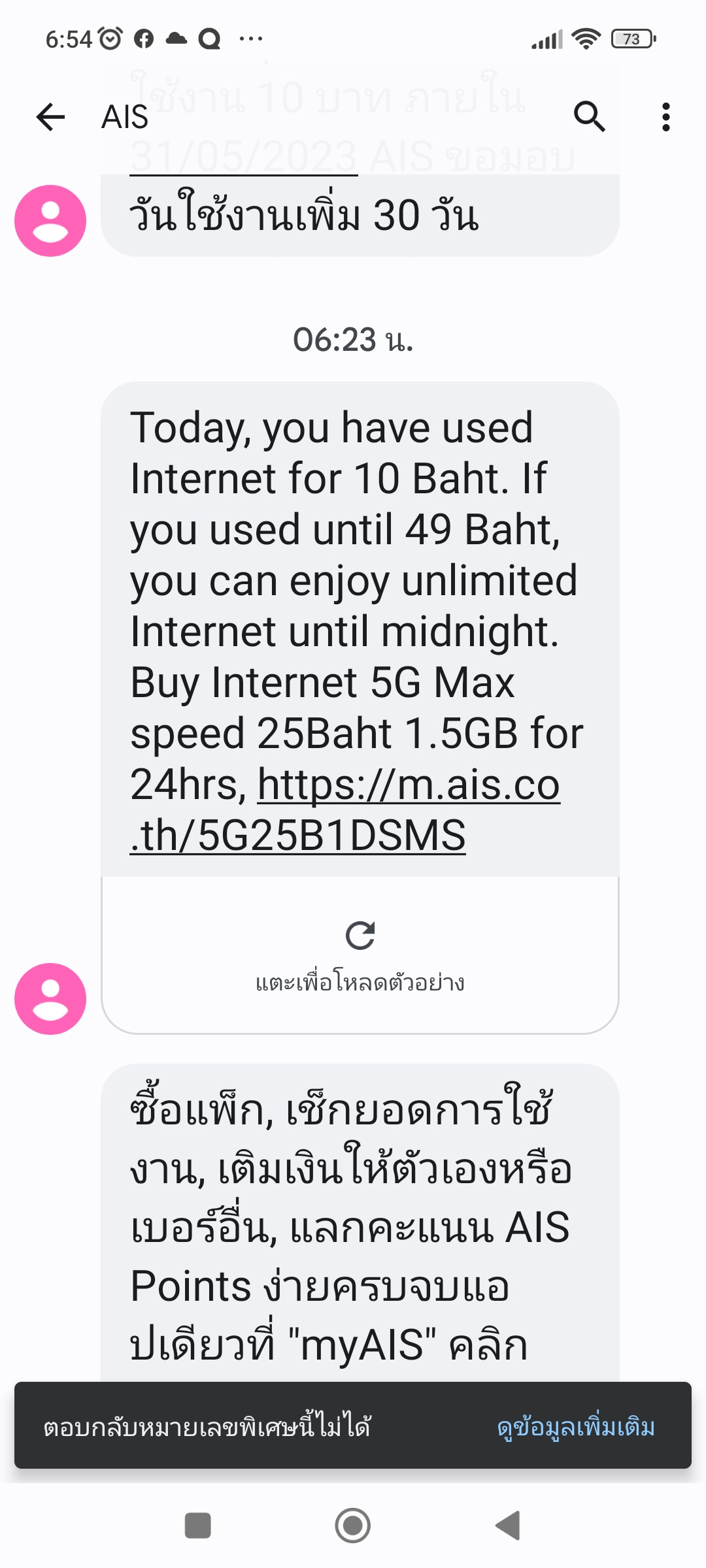Tap the battery indicator in the status bar
Image resolution: width=706 pixels, height=1568 pixels.
[633, 39]
